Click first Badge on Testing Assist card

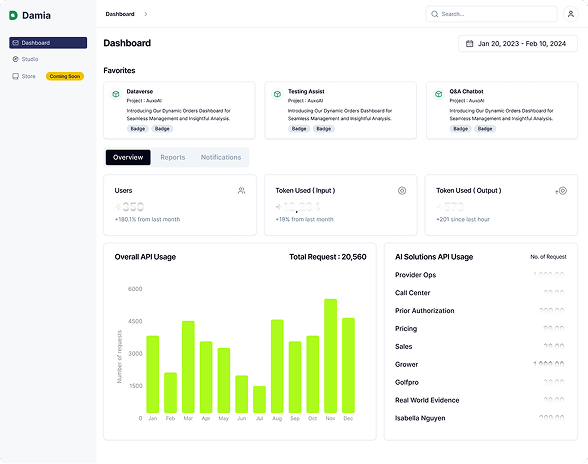pyautogui.click(x=299, y=129)
